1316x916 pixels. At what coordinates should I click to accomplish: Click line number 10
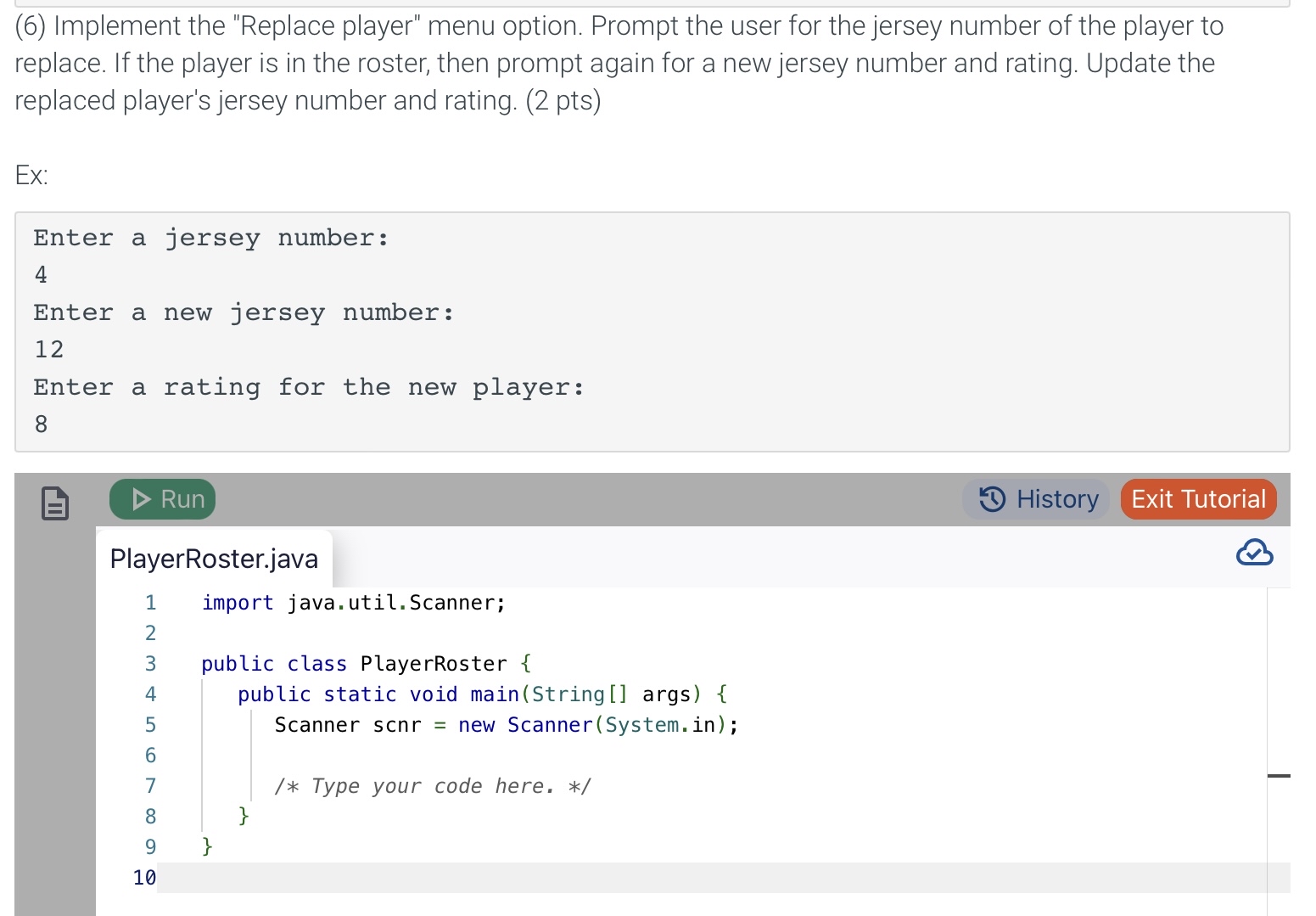pyautogui.click(x=143, y=877)
